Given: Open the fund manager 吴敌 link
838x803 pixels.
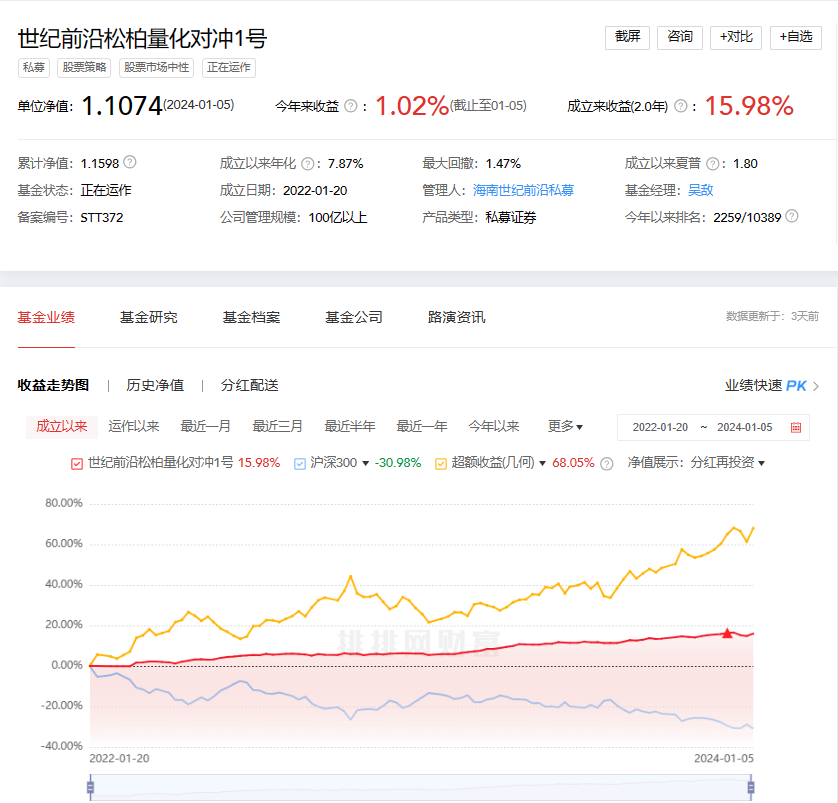Looking at the screenshot, I should 701,190.
